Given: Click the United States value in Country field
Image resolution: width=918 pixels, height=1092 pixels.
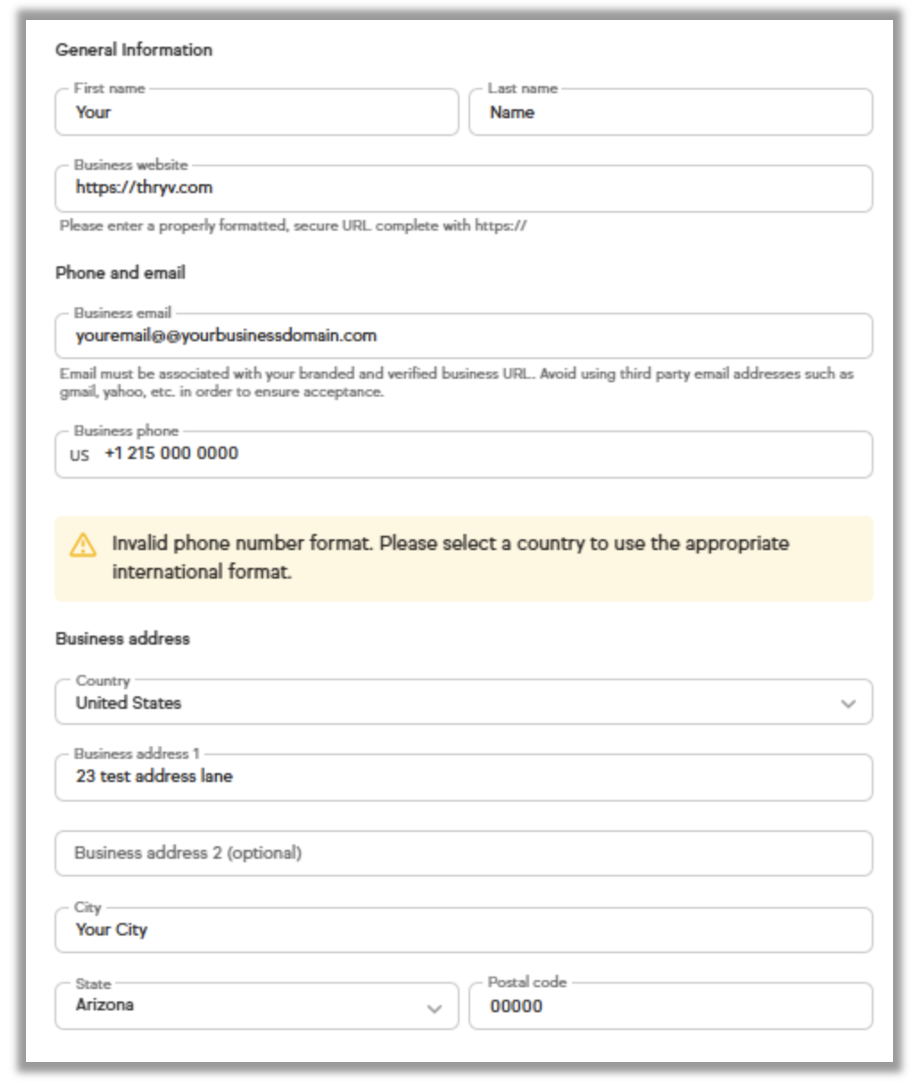Looking at the screenshot, I should click(x=129, y=703).
